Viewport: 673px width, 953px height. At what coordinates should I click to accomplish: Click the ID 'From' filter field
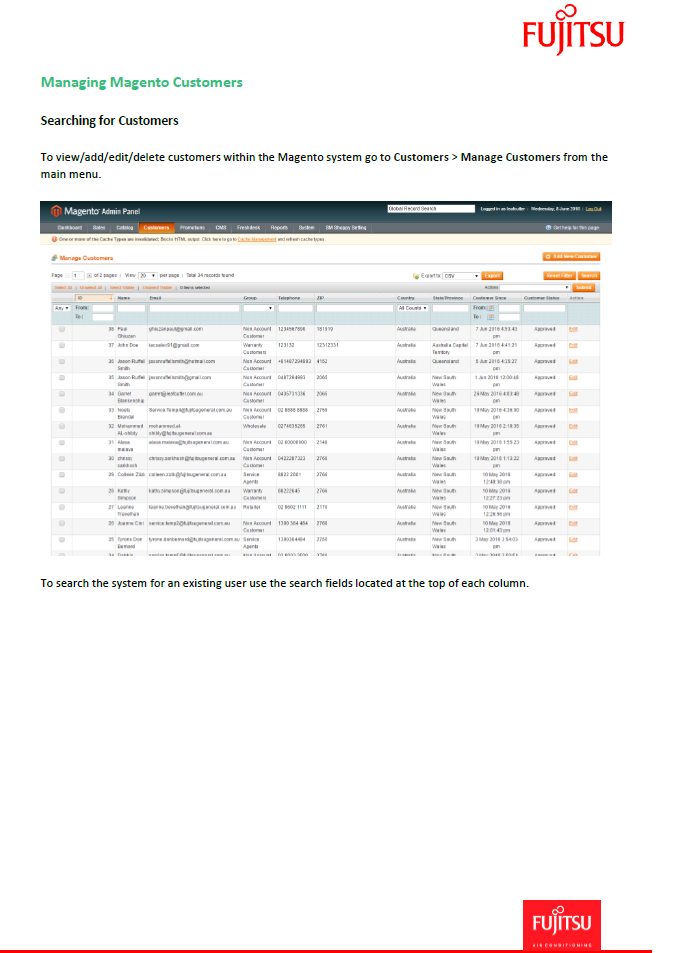pos(103,308)
